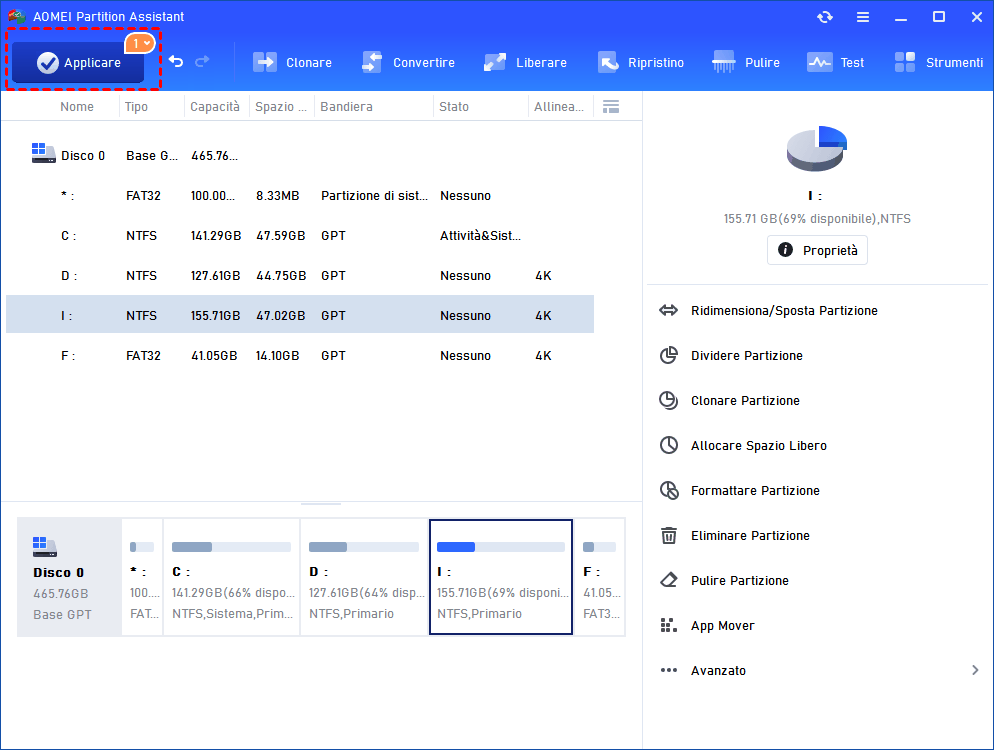Sort by the Bandiera column header
Image resolution: width=994 pixels, height=750 pixels.
[346, 107]
